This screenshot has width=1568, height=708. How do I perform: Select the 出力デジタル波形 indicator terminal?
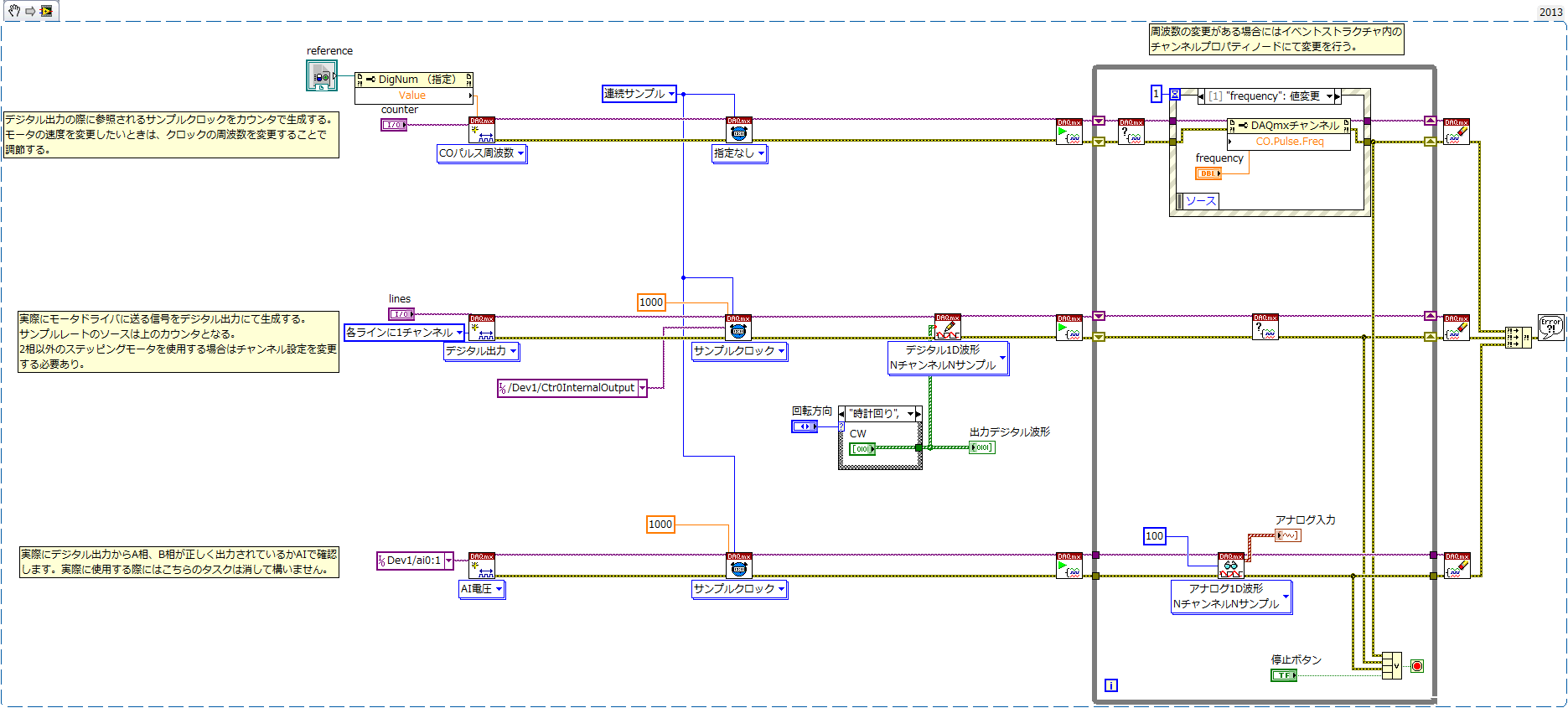click(982, 447)
